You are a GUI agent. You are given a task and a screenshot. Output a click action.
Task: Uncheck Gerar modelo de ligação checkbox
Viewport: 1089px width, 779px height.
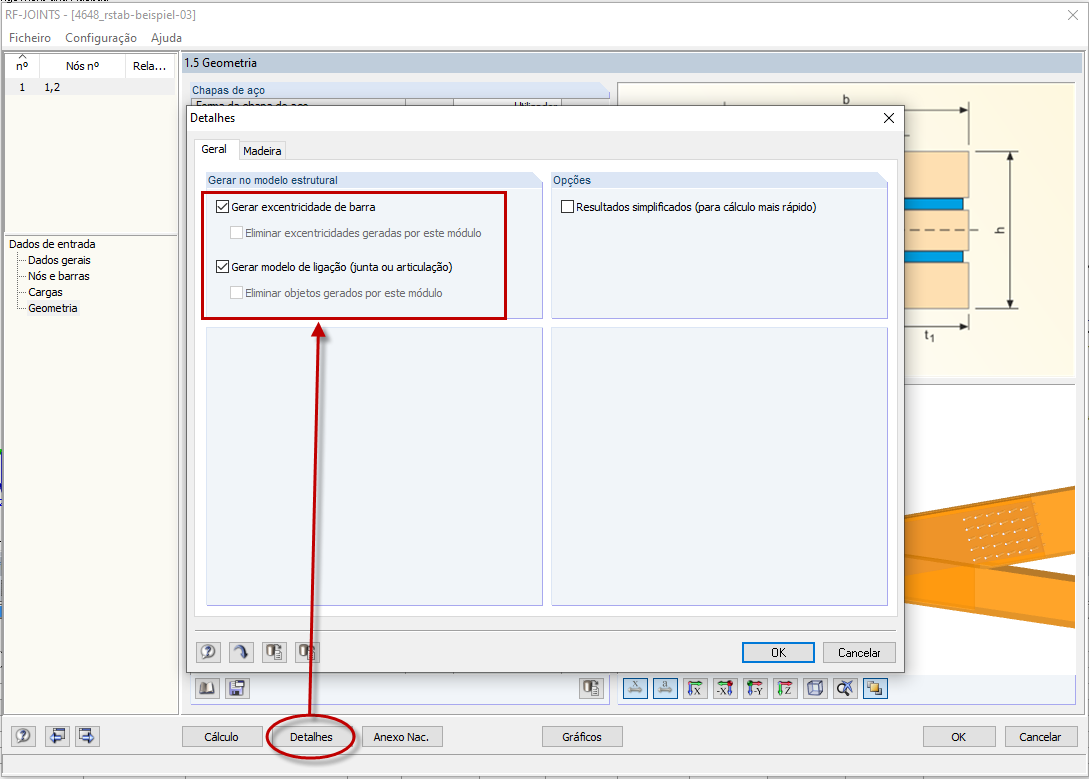point(222,267)
